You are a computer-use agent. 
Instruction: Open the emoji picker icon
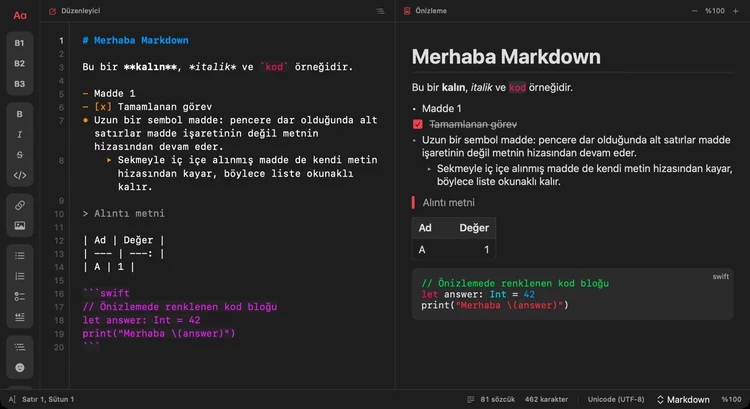[20, 367]
